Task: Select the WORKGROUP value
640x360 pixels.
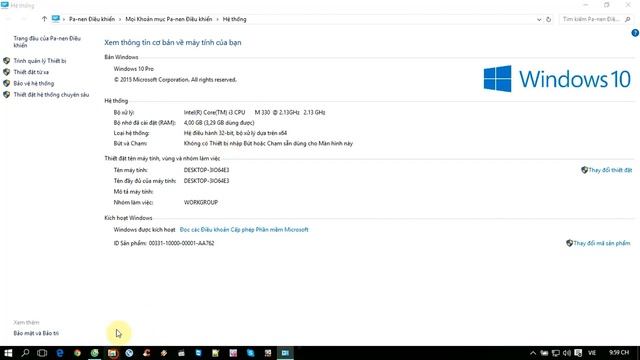Action: click(x=200, y=202)
